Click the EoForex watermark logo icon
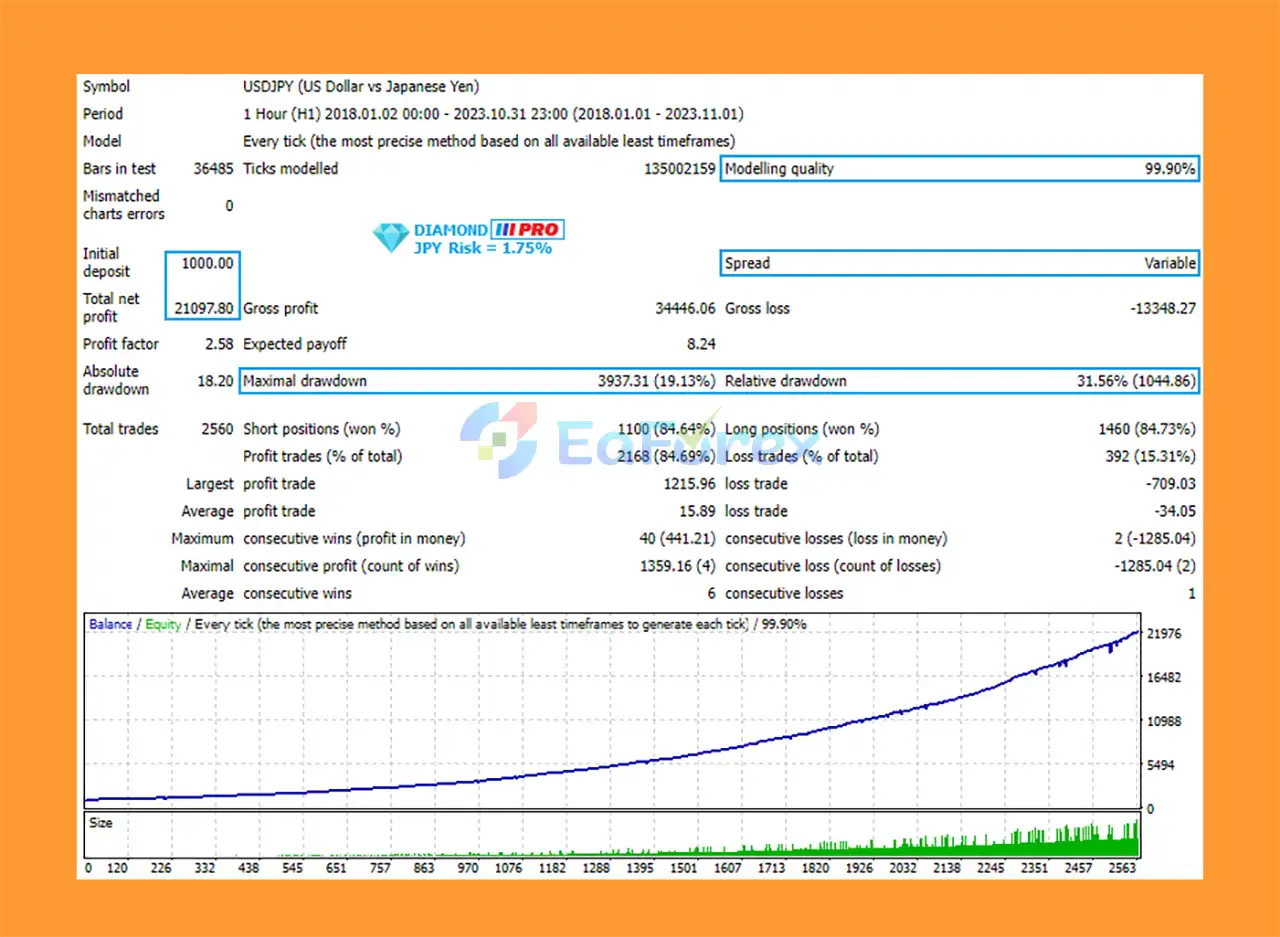 pos(499,439)
